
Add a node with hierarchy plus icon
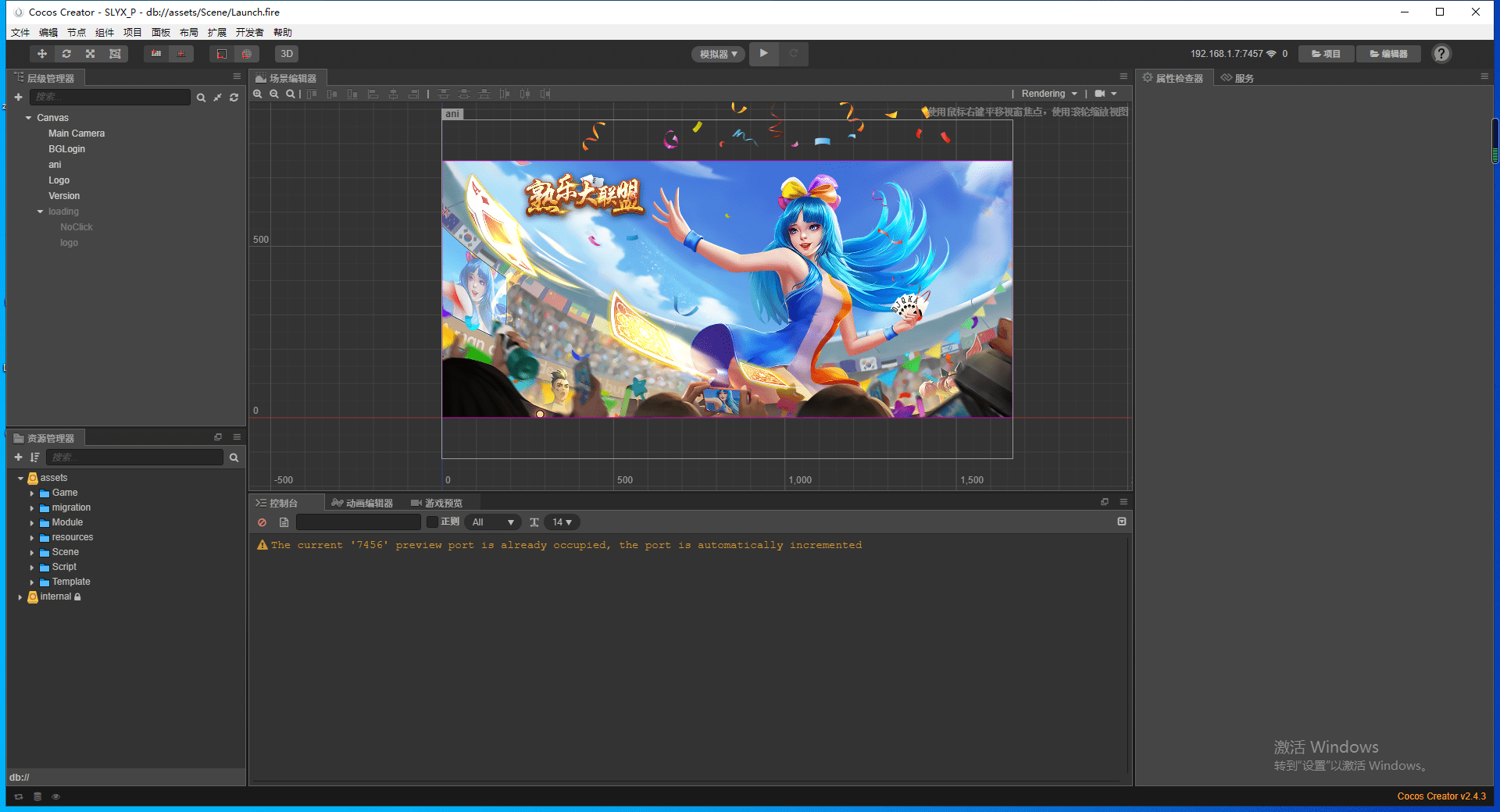click(x=18, y=97)
